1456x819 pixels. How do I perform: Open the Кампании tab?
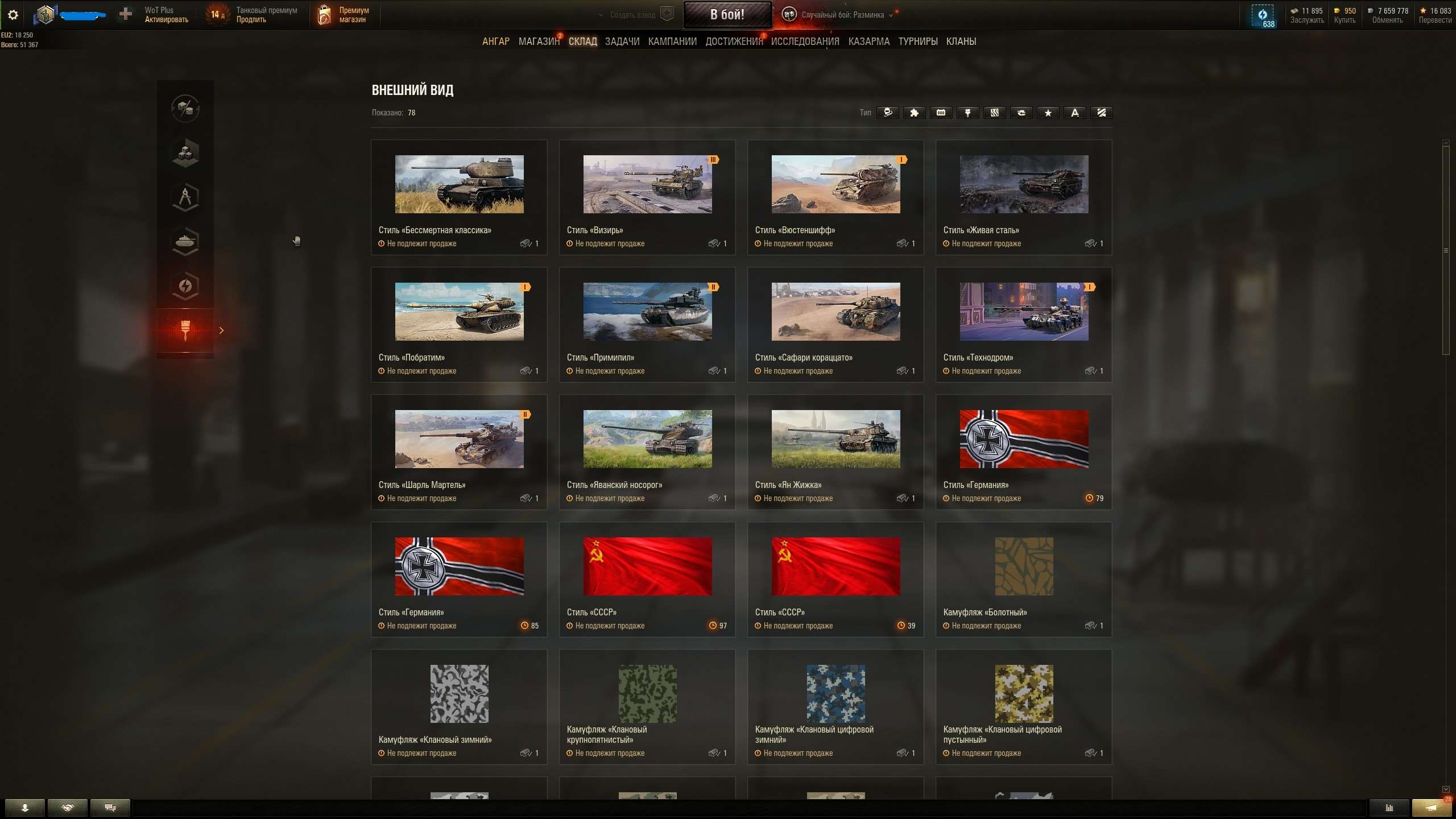(x=672, y=42)
